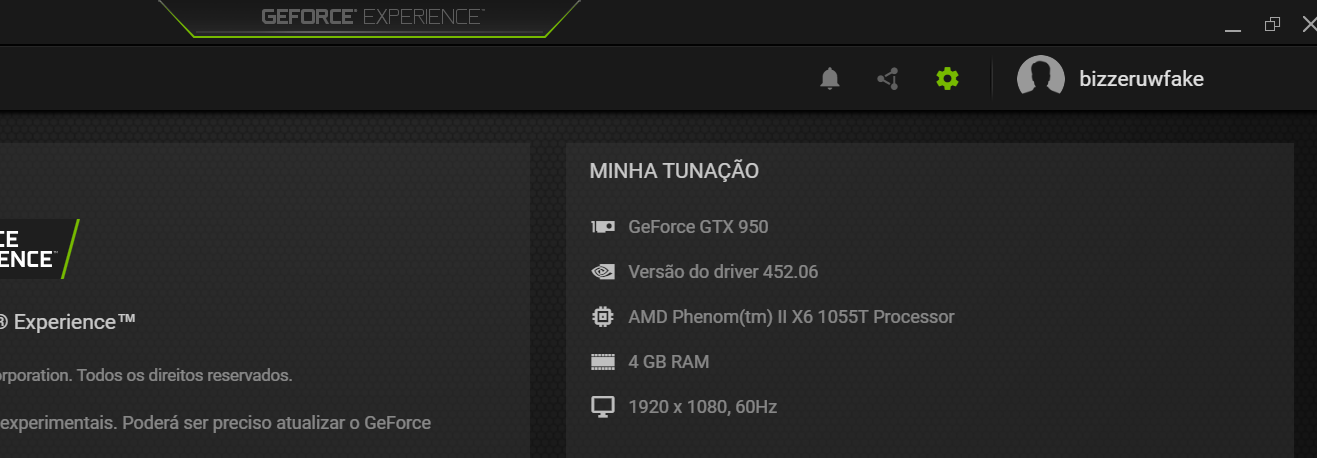Screen dimensions: 1317x458
Task: Click the share icon in the header
Action: point(888,78)
